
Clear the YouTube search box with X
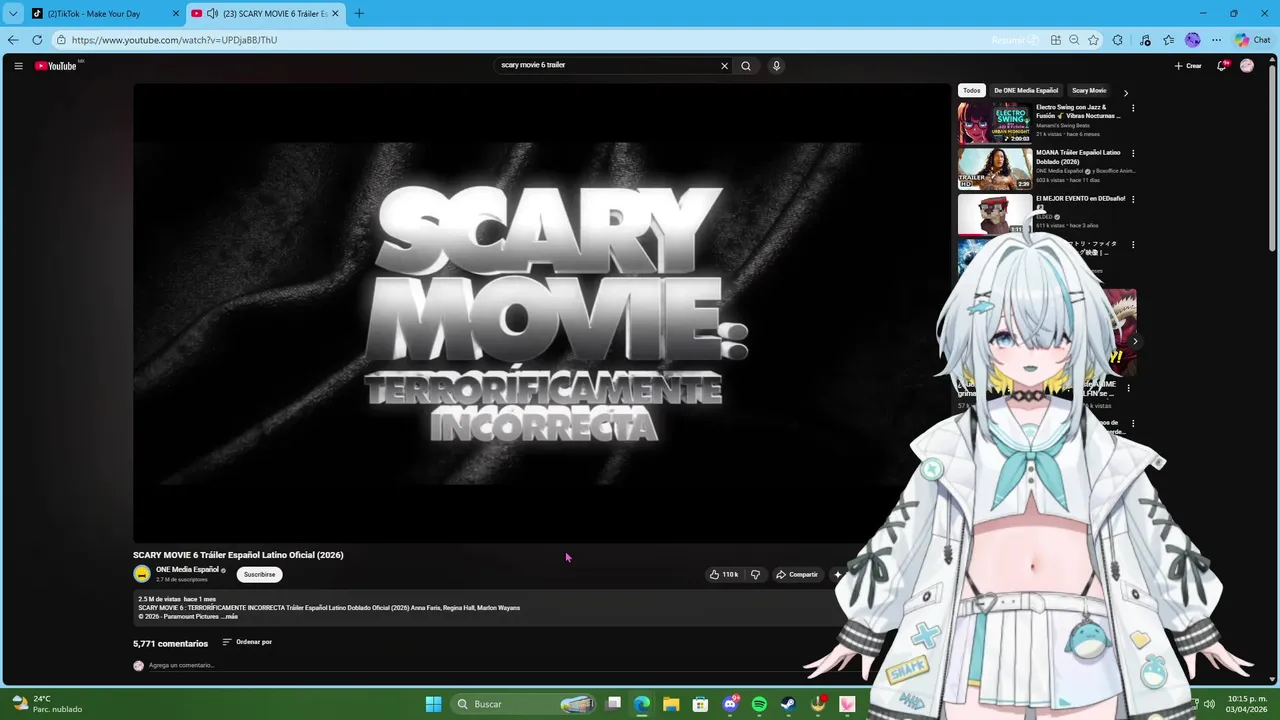pyautogui.click(x=725, y=66)
